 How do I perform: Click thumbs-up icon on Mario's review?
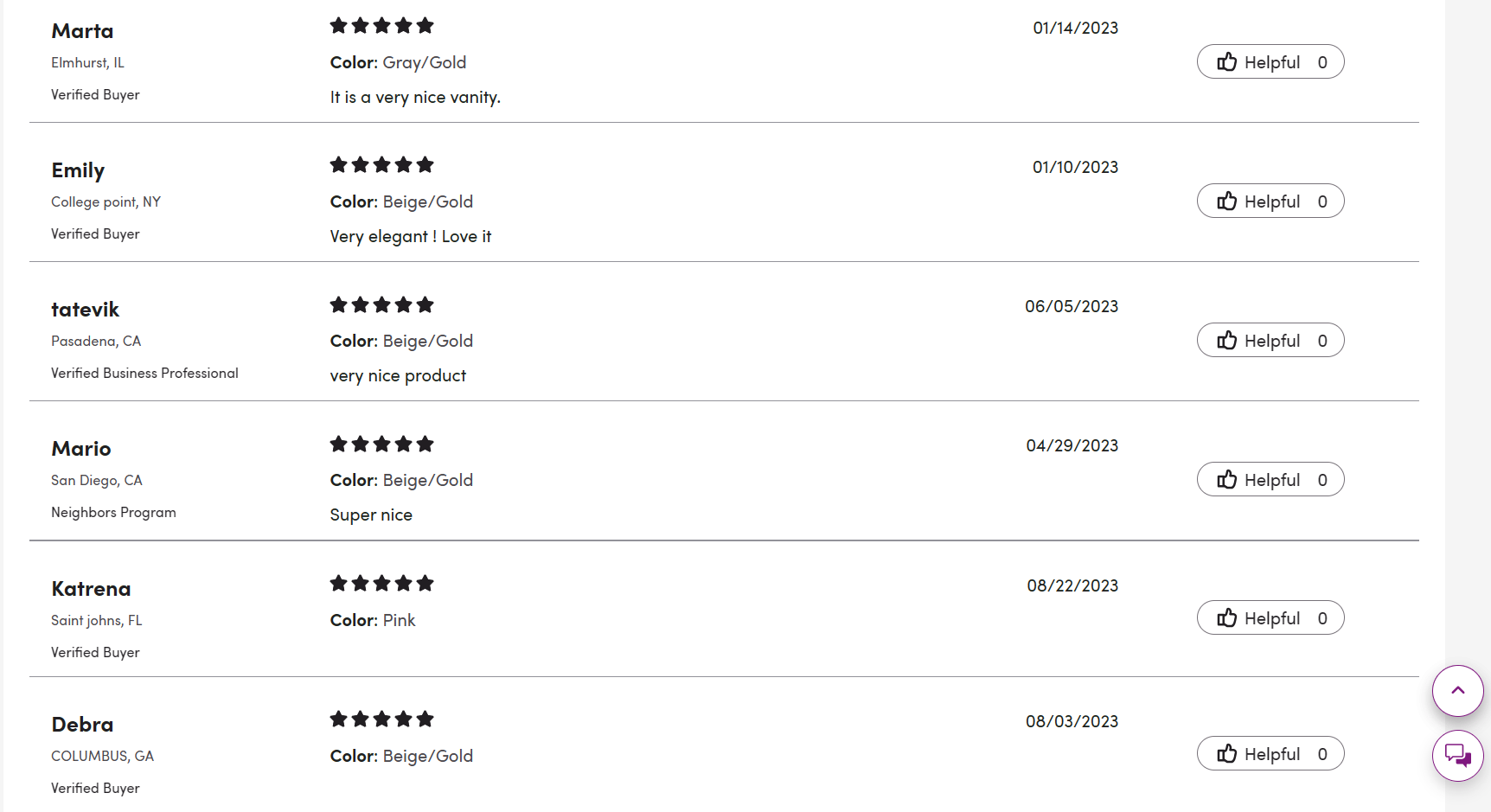coord(1226,479)
